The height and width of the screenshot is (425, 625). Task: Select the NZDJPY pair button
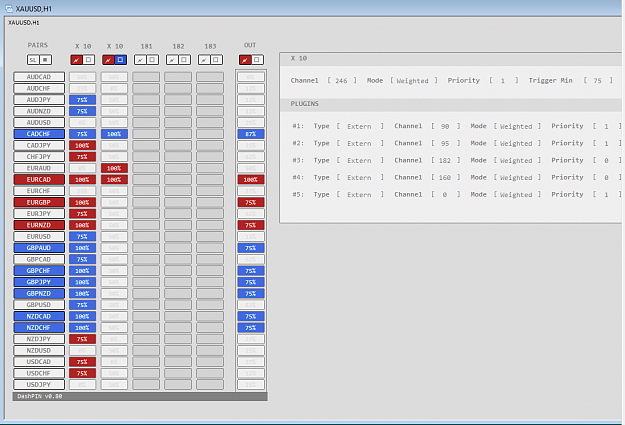[x=39, y=339]
